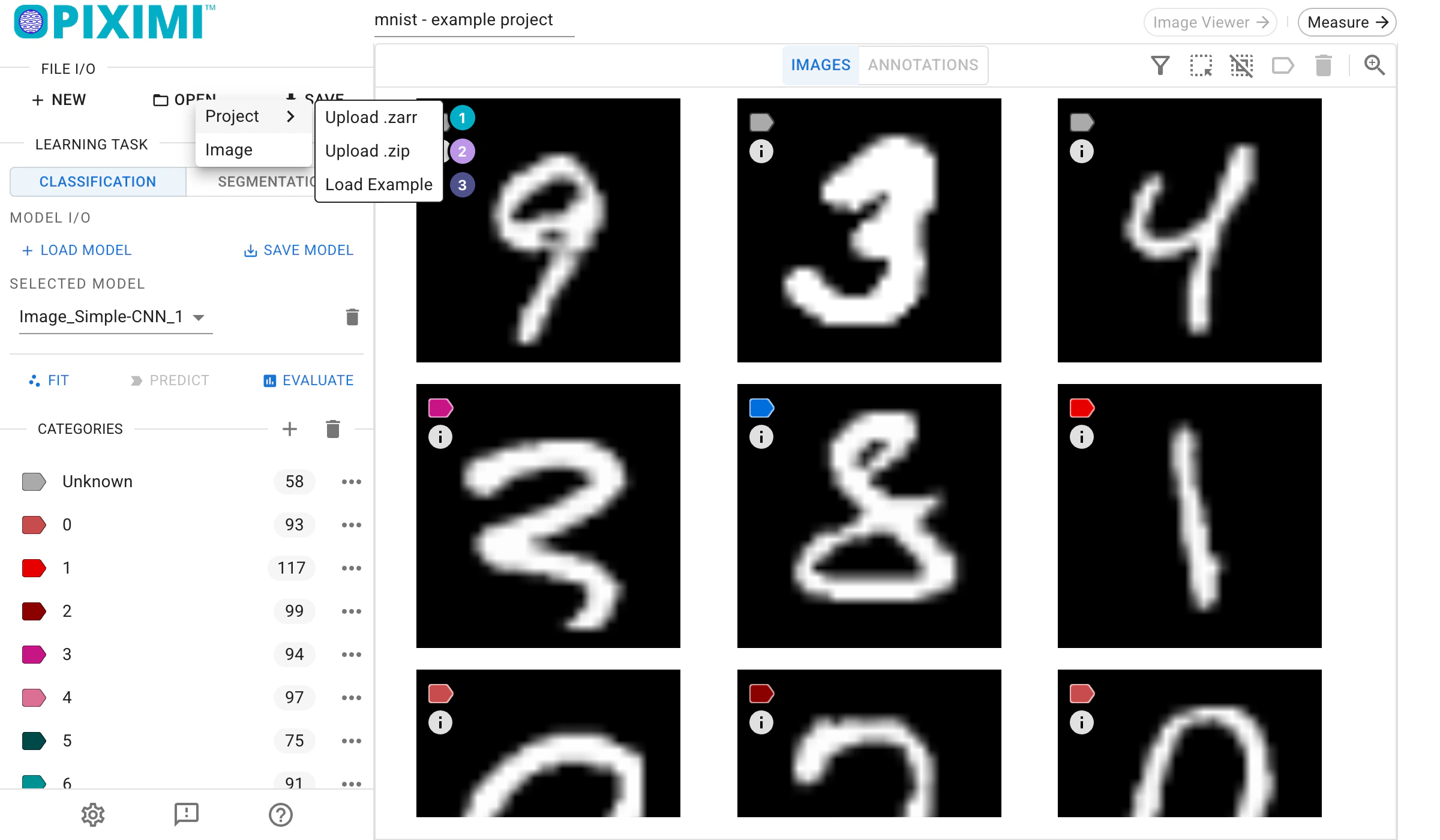Open the send feedback icon
The width and height of the screenshot is (1440, 840).
187,815
